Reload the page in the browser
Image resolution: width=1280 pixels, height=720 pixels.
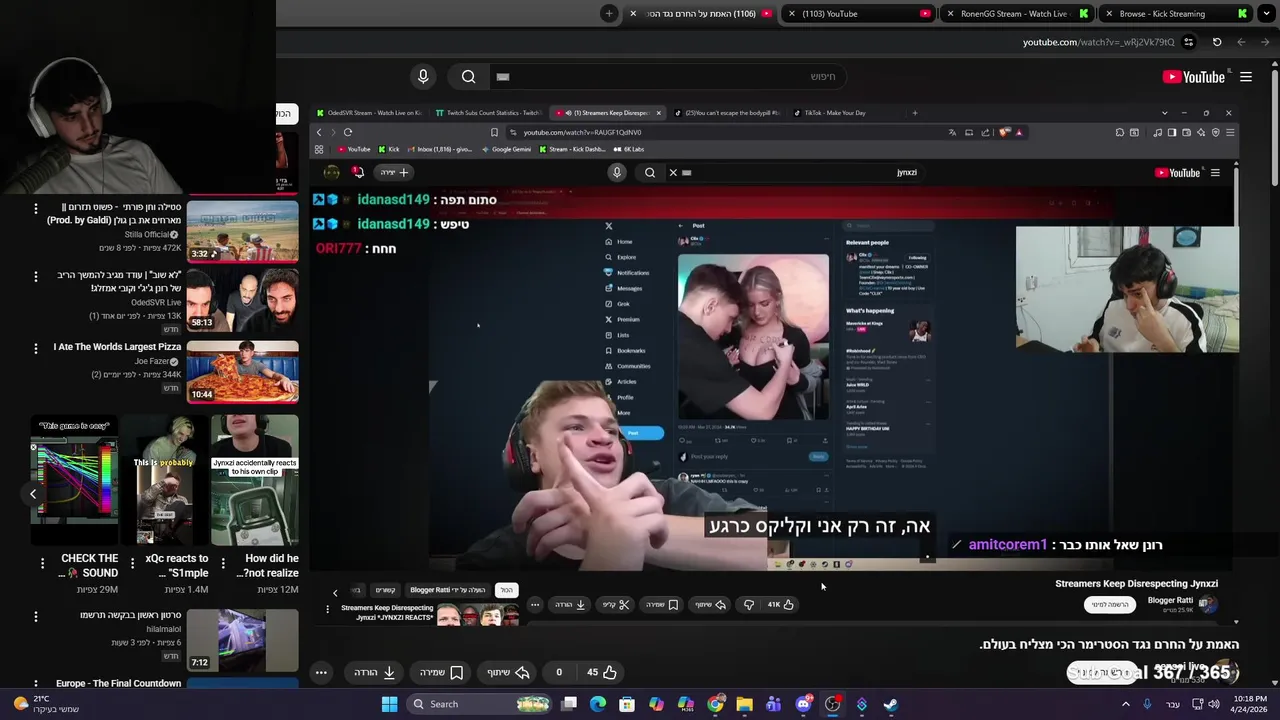[x=1217, y=42]
